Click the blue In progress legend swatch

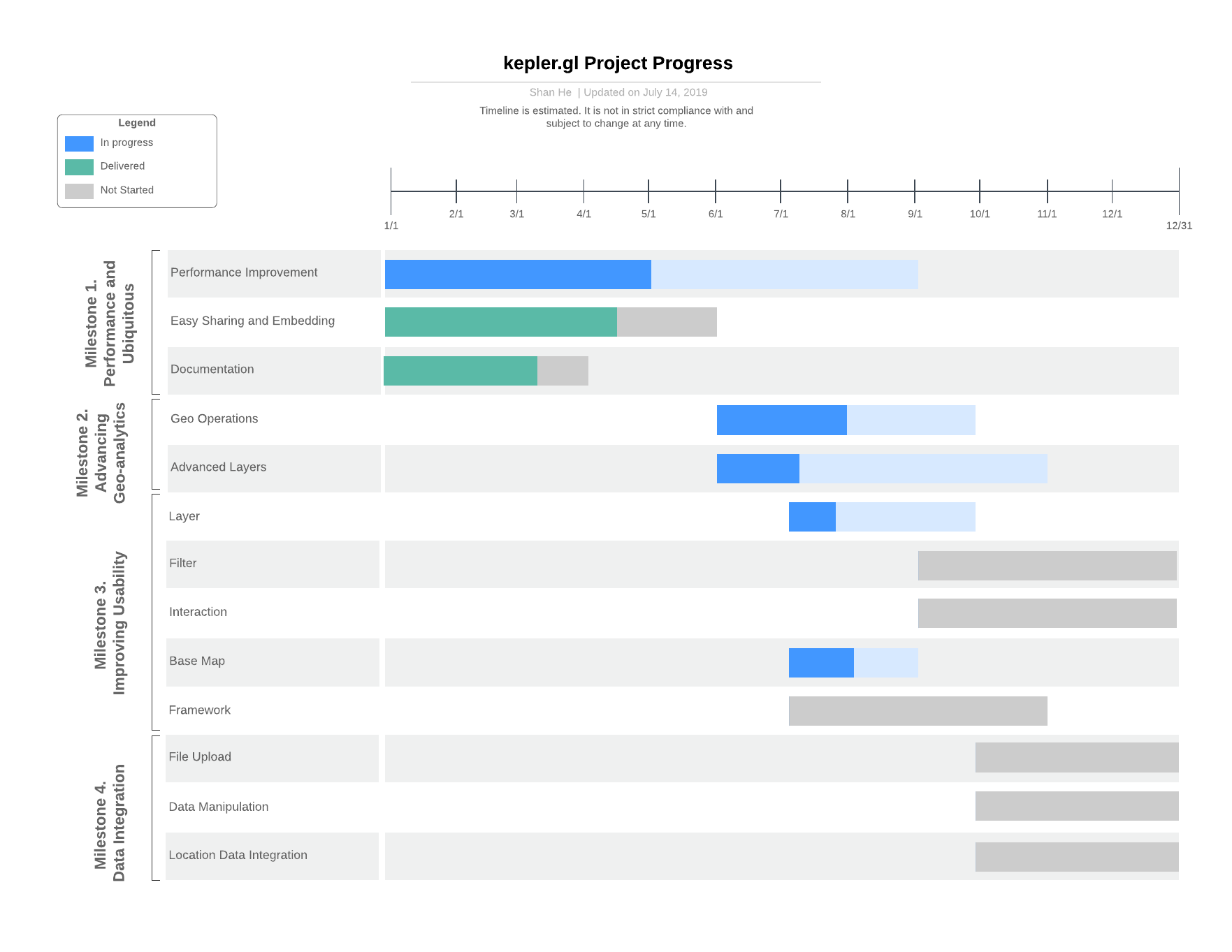(79, 144)
